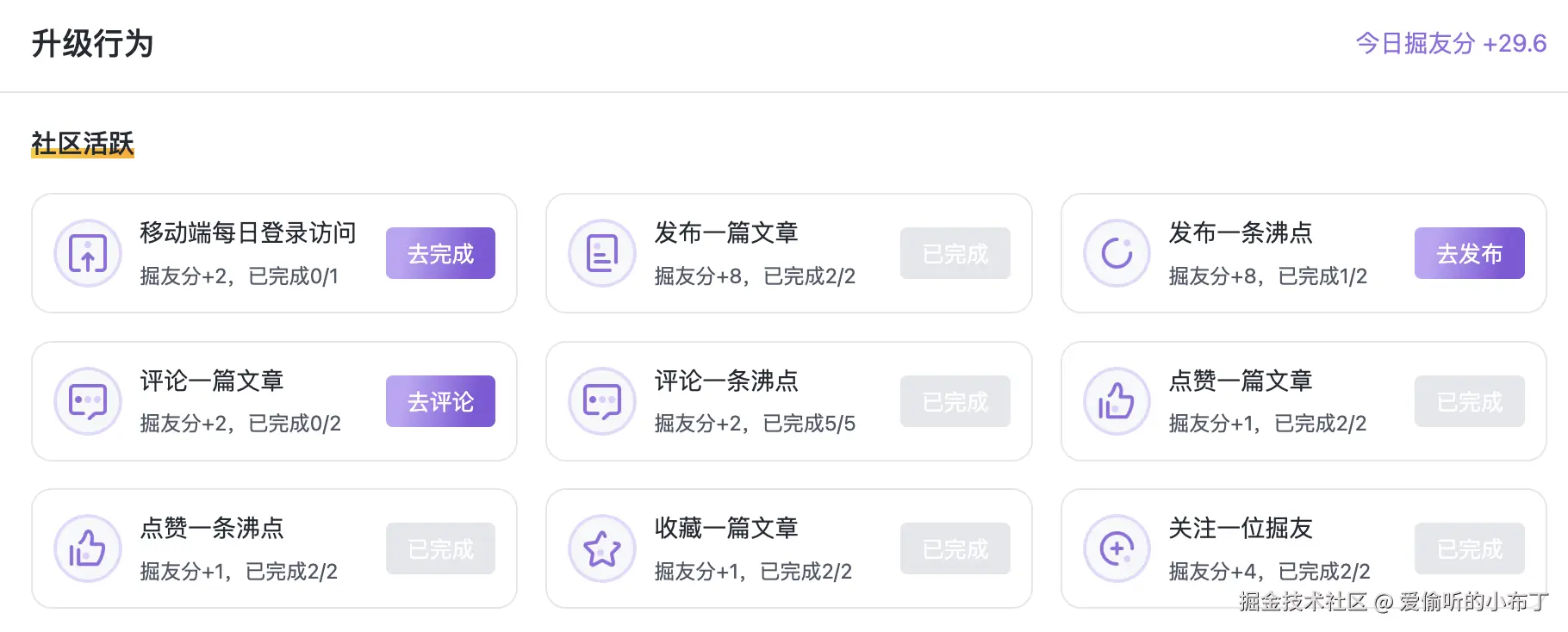Click the 社区活跃 section title
This screenshot has width=1568, height=632.
pos(83,143)
